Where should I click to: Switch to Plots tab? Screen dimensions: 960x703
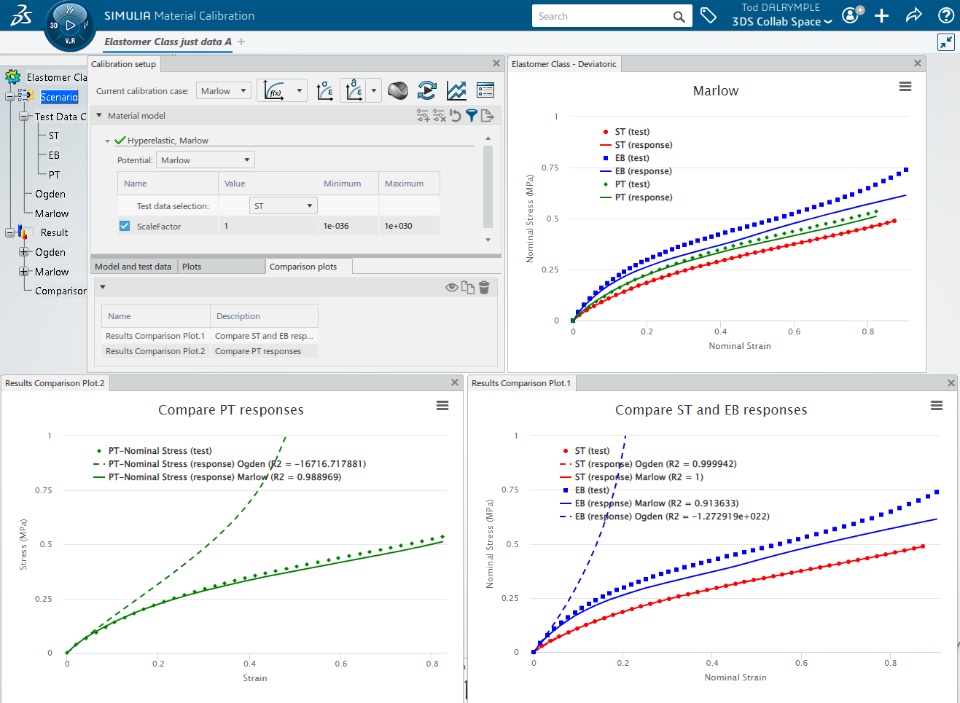(222, 266)
